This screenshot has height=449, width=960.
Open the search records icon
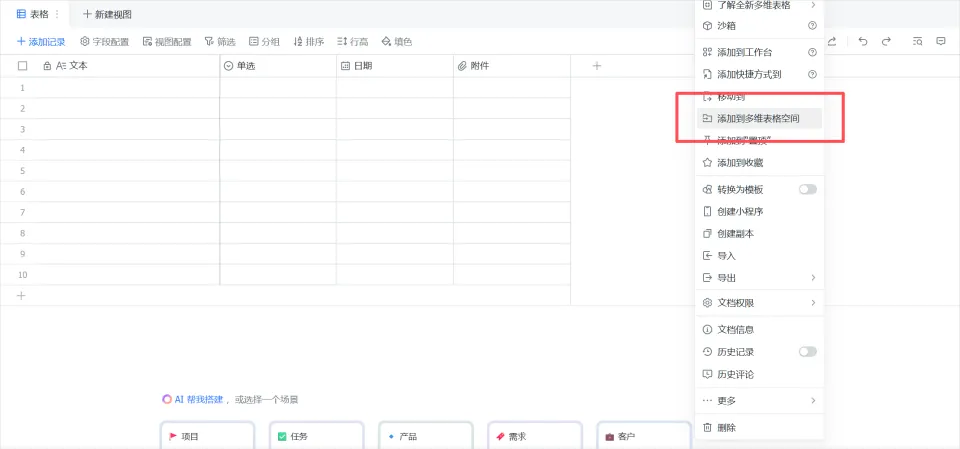point(918,42)
